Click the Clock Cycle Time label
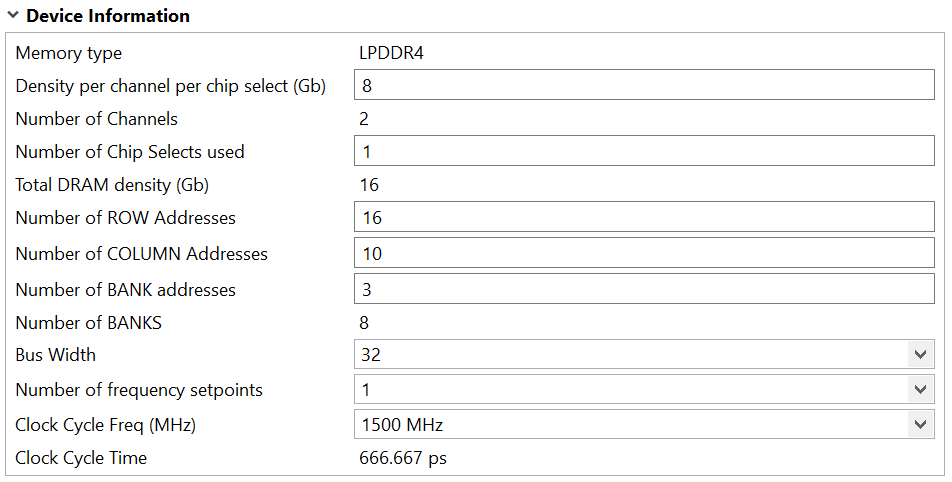Viewport: 952px width, 482px height. (81, 458)
